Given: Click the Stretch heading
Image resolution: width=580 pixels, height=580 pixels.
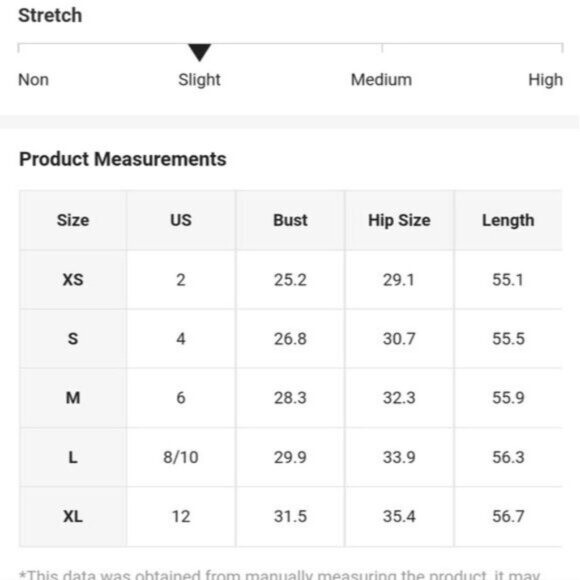Looking at the screenshot, I should (50, 16).
